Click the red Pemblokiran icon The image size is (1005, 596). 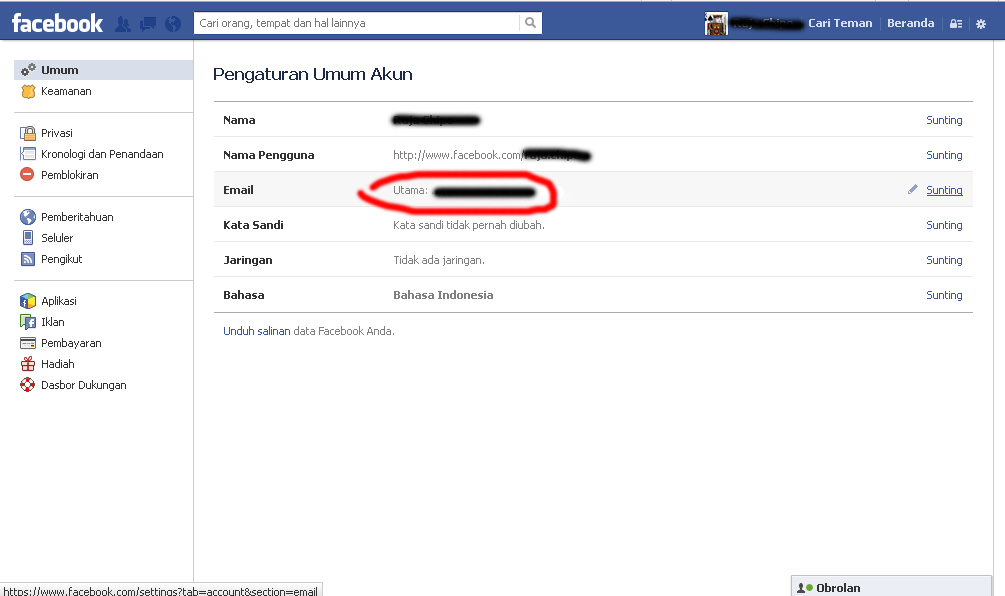coord(27,174)
